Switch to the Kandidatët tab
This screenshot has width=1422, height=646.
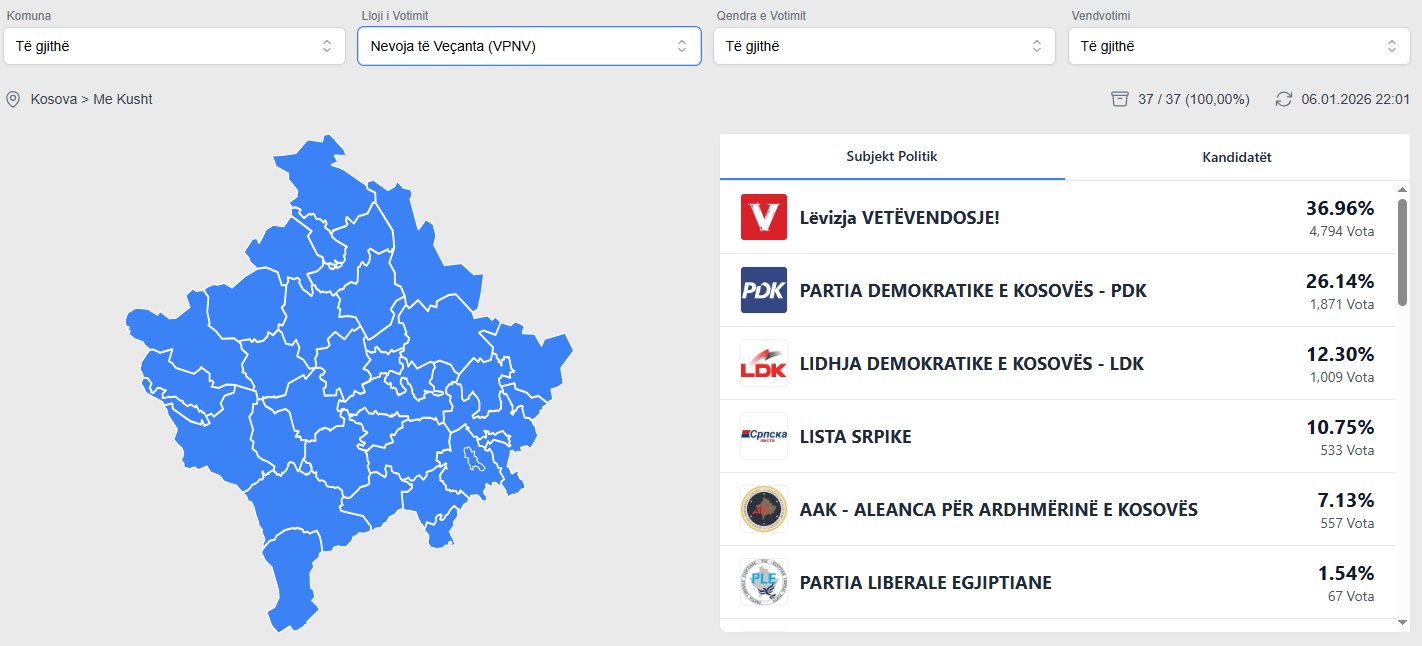(1237, 157)
